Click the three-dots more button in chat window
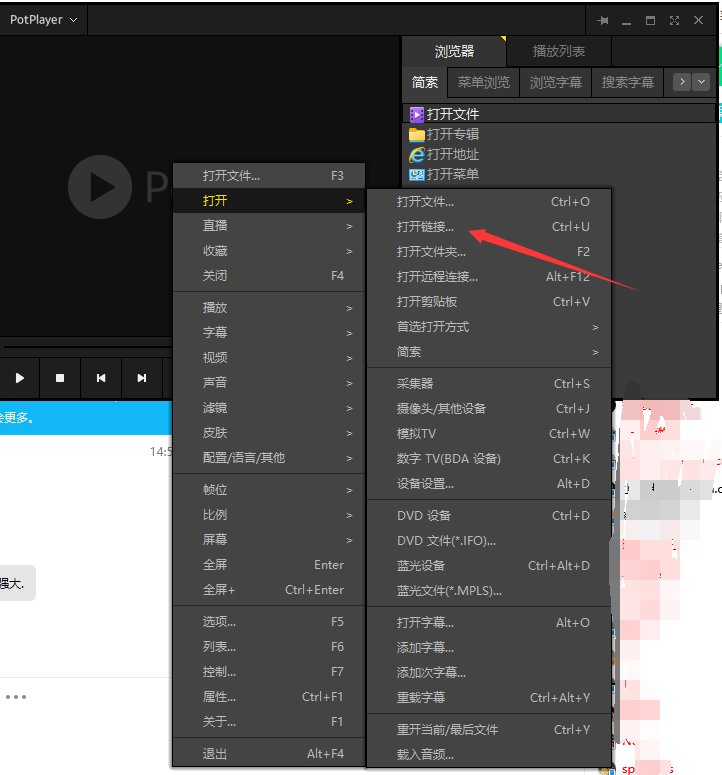 click(16, 697)
